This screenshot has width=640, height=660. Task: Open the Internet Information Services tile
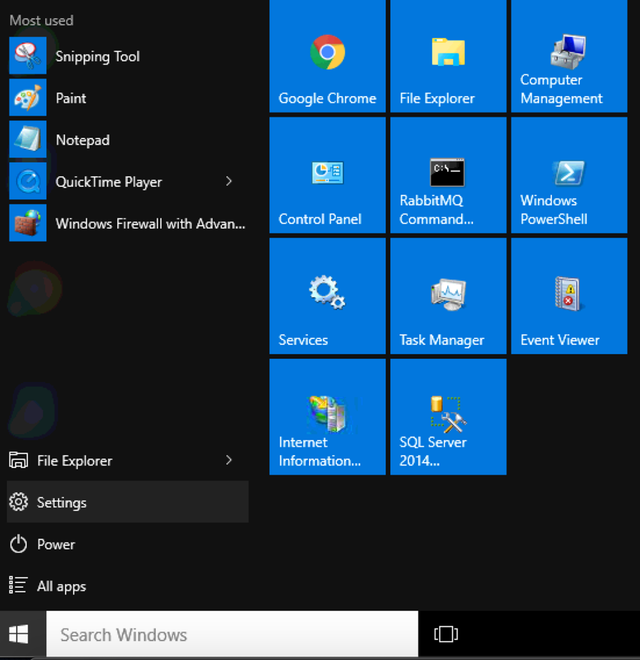click(x=327, y=417)
